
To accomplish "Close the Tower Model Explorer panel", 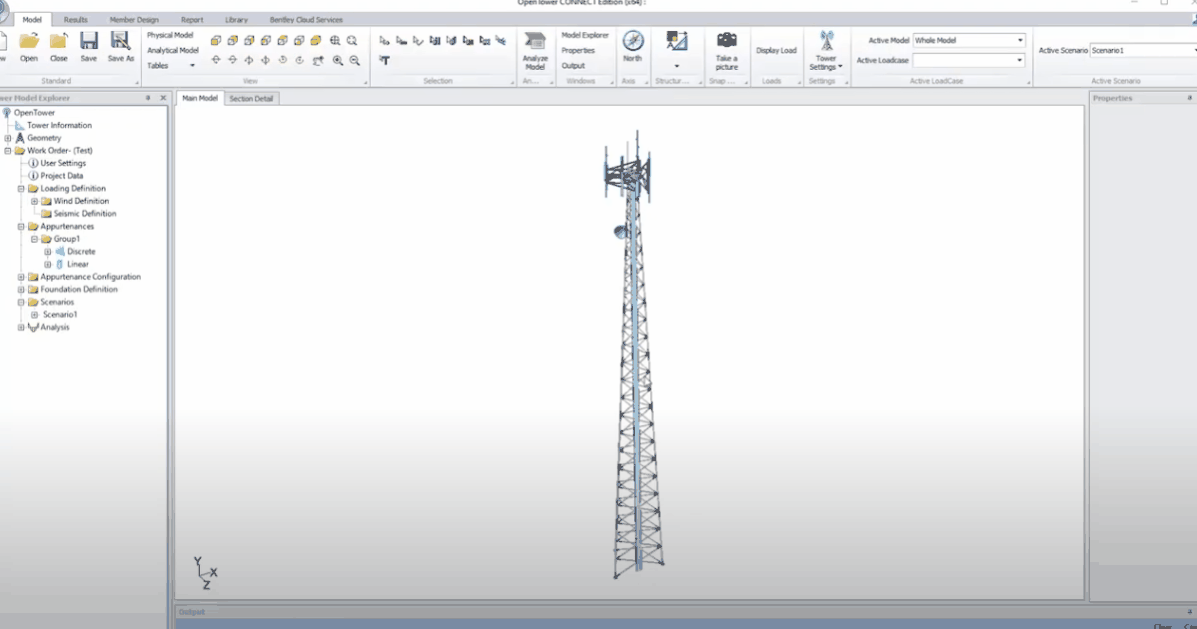I will tap(163, 98).
